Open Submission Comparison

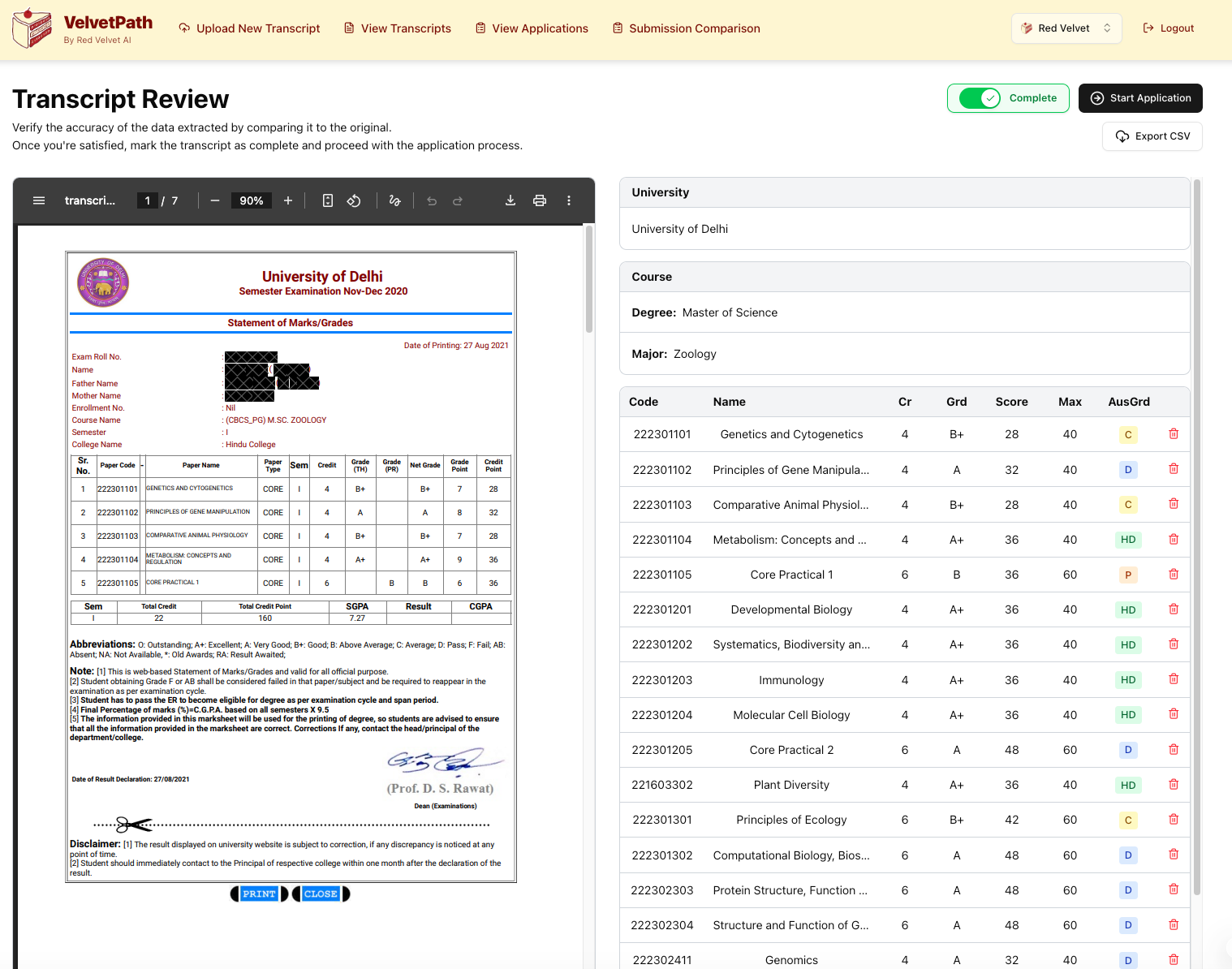click(686, 28)
